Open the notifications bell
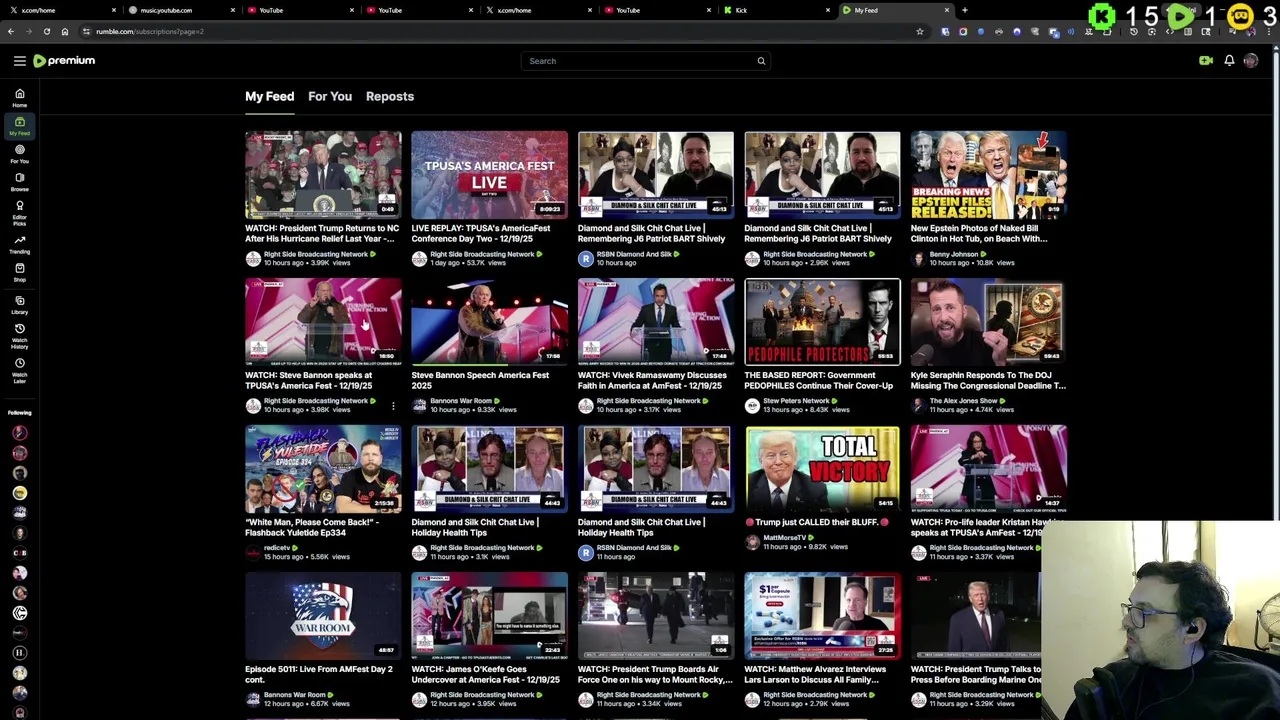Viewport: 1280px width, 720px height. click(x=1229, y=61)
